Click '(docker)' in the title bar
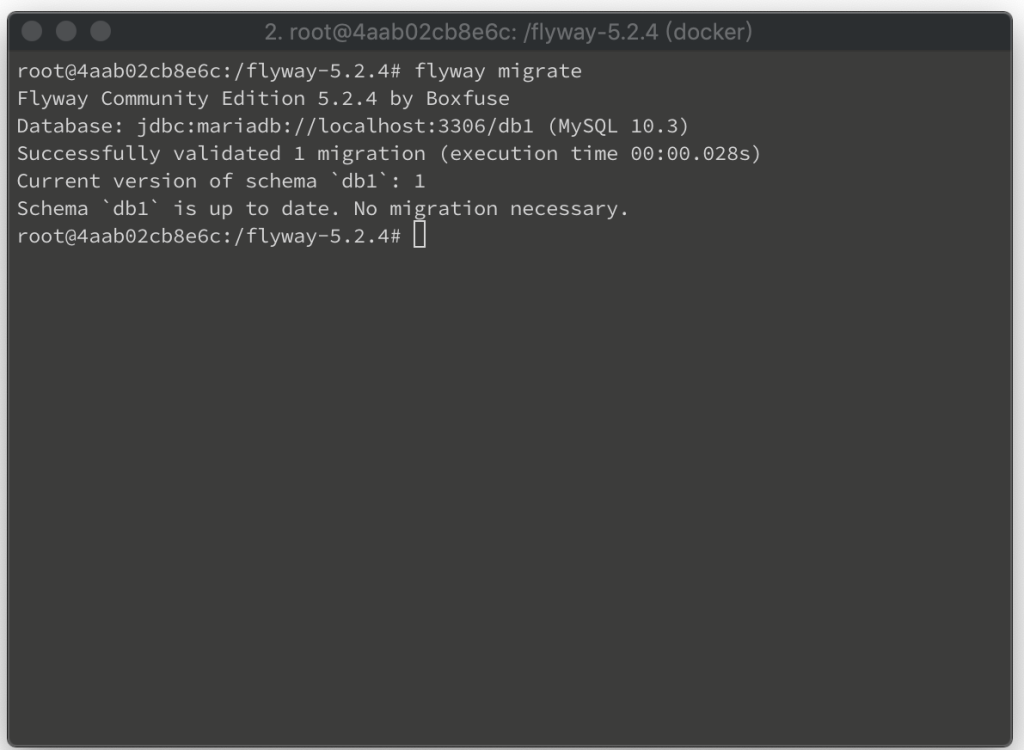Image resolution: width=1024 pixels, height=750 pixels. pos(709,32)
